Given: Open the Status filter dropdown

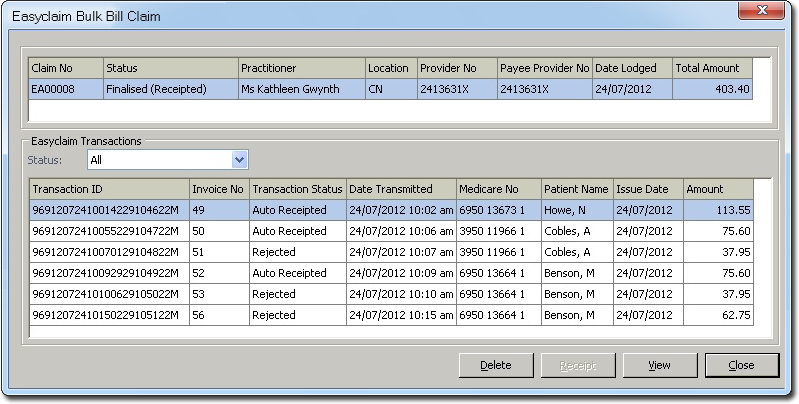Looking at the screenshot, I should click(x=239, y=159).
